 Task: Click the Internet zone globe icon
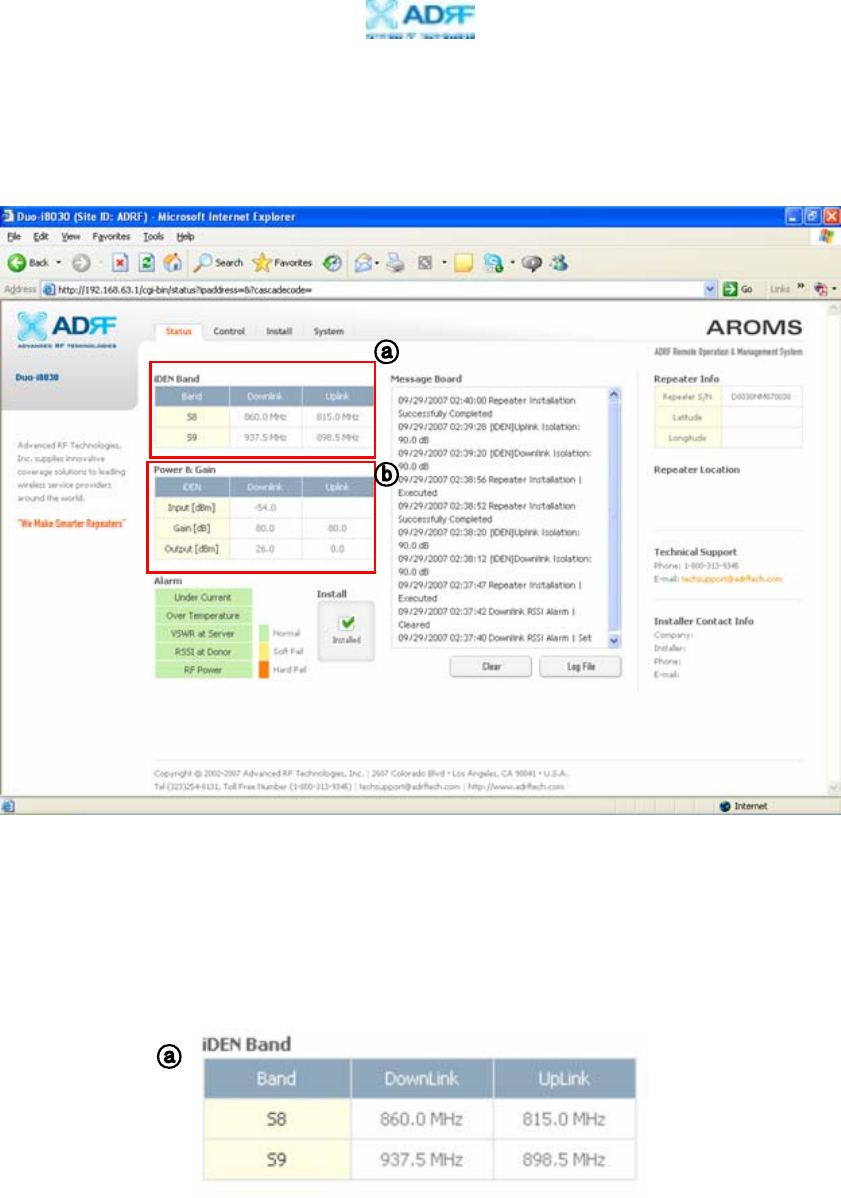725,806
